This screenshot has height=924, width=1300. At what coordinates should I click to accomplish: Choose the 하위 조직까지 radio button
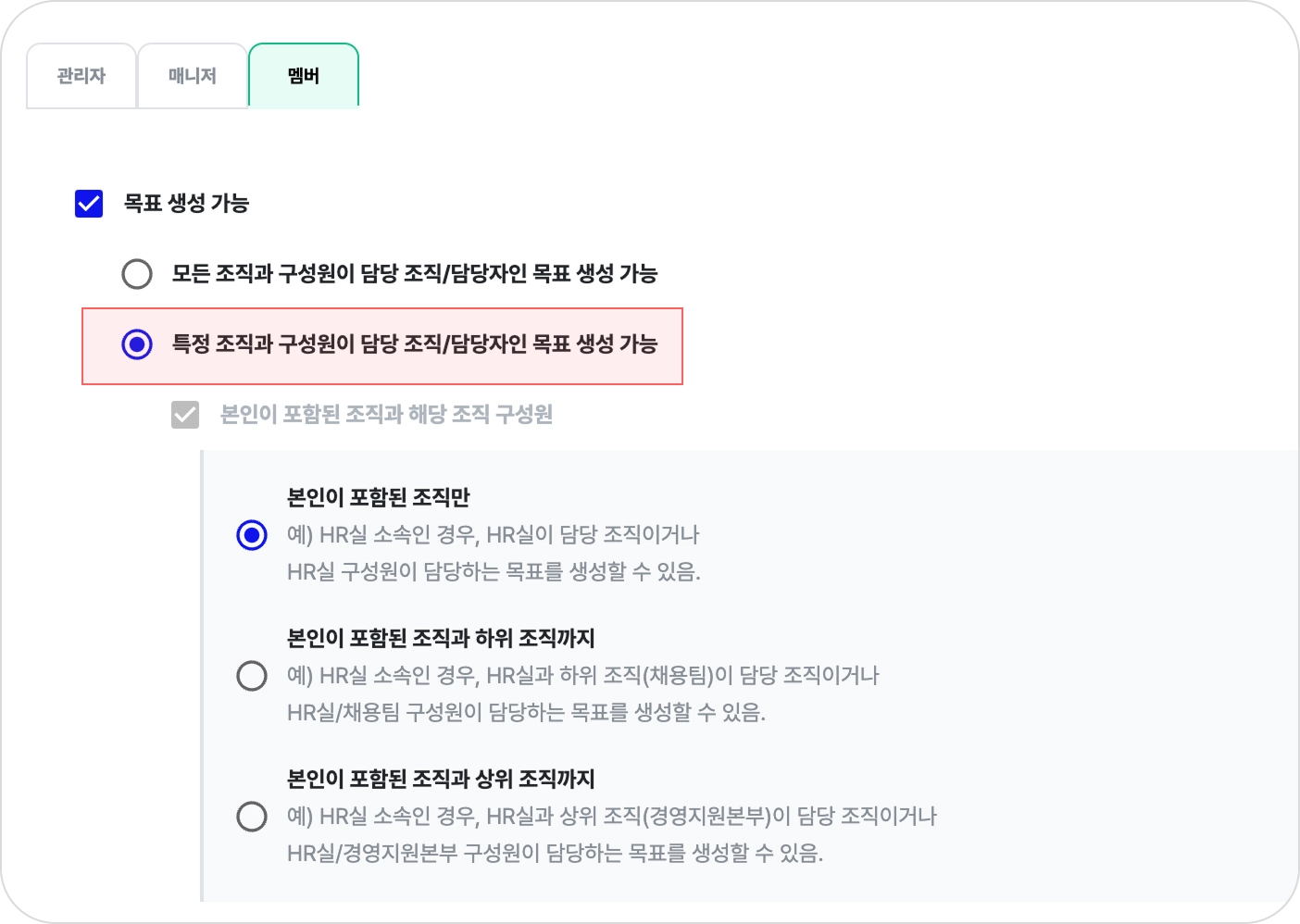coord(252,676)
